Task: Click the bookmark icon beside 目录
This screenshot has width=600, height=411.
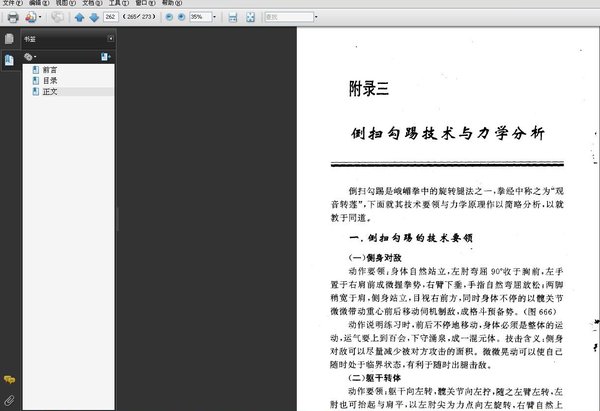Action: tap(36, 81)
